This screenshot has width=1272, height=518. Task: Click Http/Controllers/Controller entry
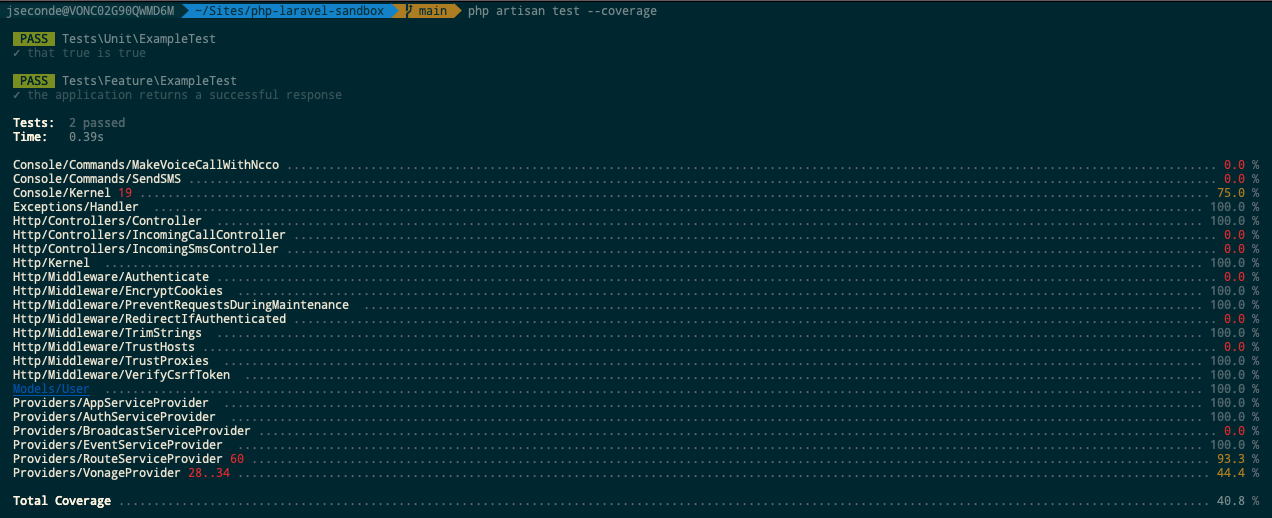tap(107, 221)
